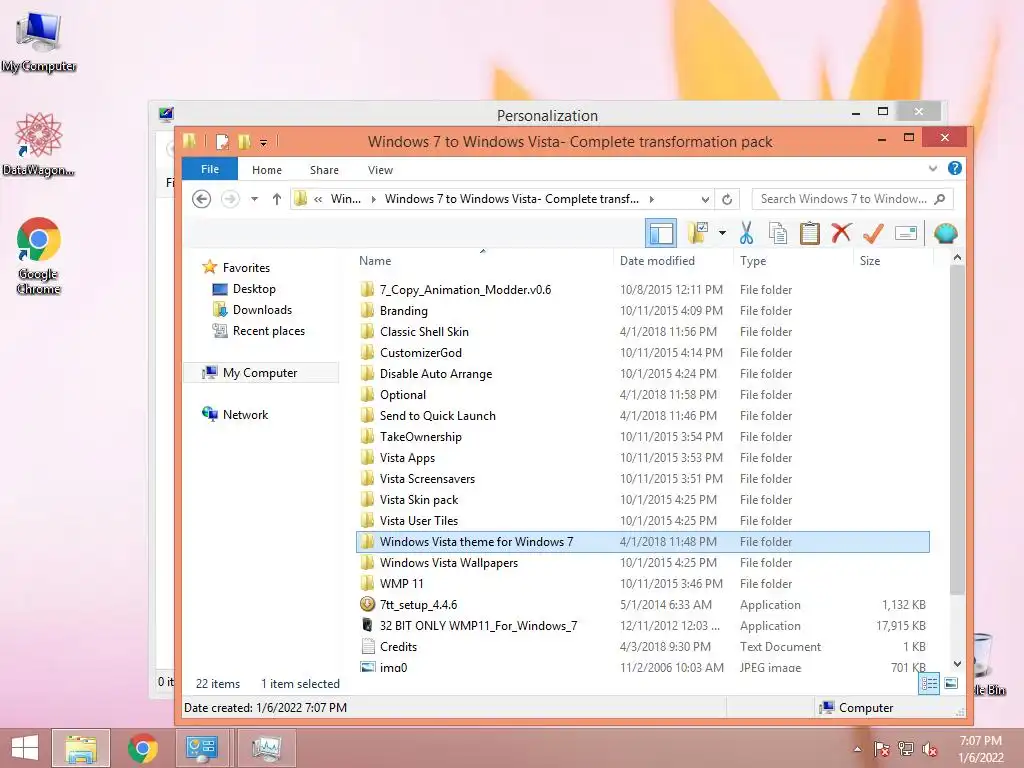
Task: Sort by the Type column header
Action: click(x=753, y=261)
